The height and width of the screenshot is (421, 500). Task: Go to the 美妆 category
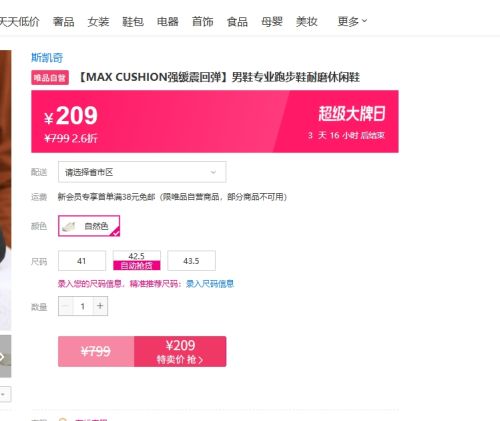click(307, 22)
